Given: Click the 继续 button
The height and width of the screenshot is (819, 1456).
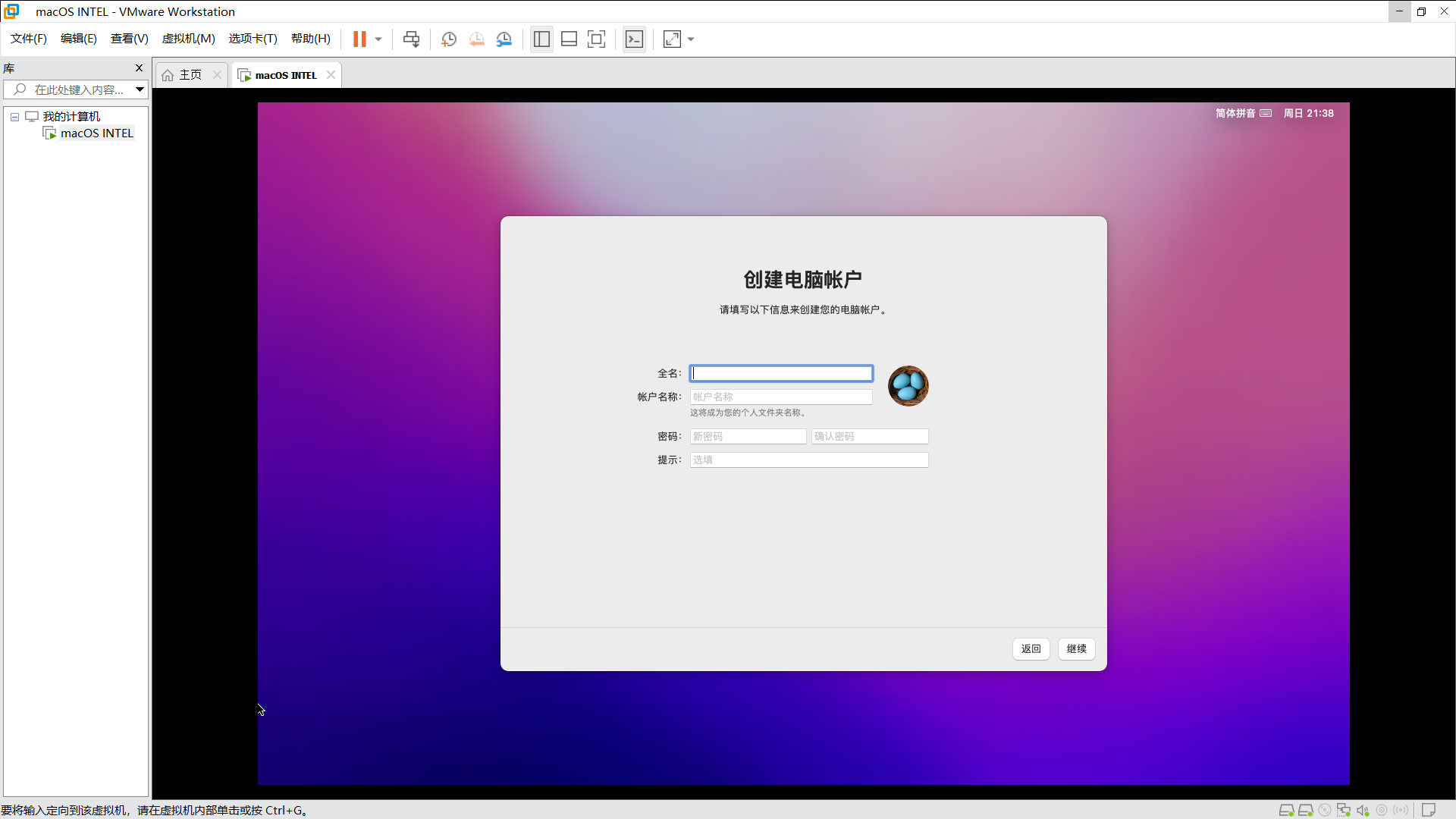Looking at the screenshot, I should point(1076,648).
